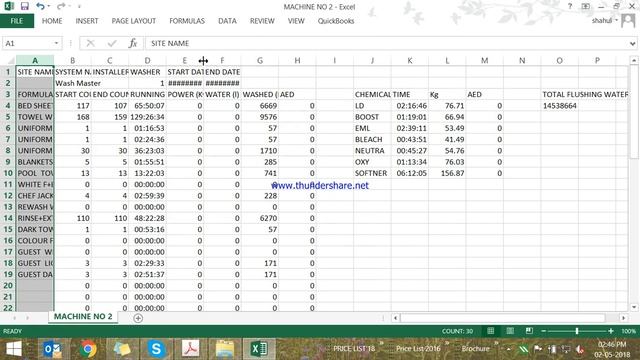Click the Enter checkmark icon in formula bar
The height and width of the screenshot is (360, 640).
tap(112, 43)
